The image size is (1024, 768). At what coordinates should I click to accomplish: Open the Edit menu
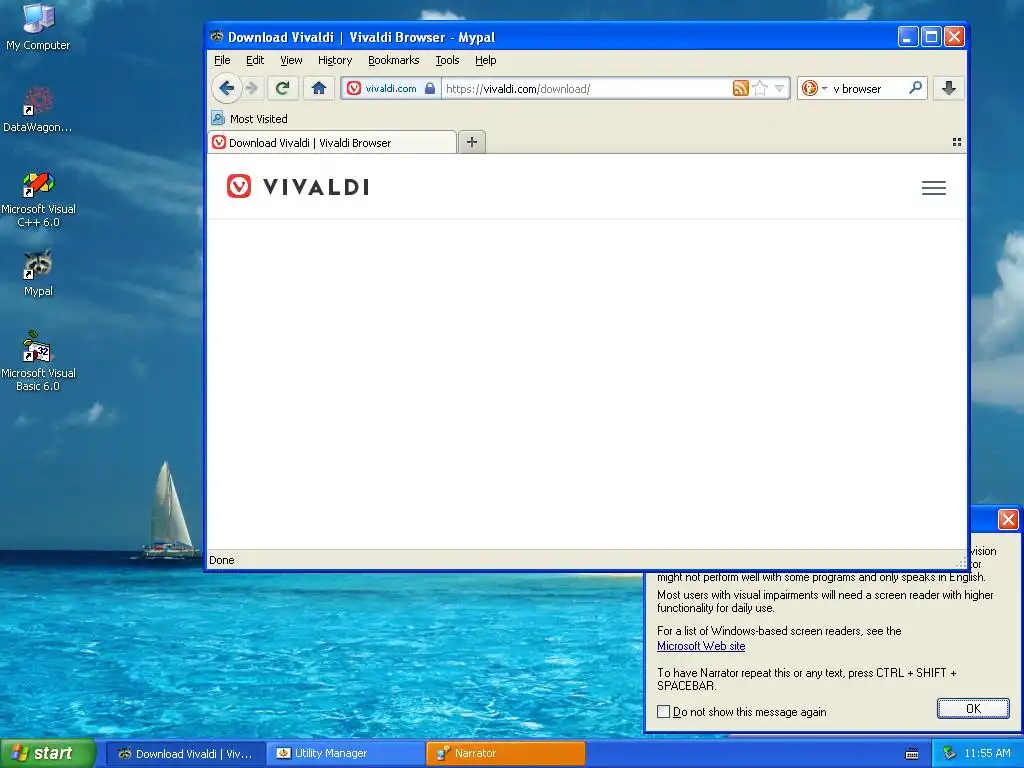pos(255,60)
